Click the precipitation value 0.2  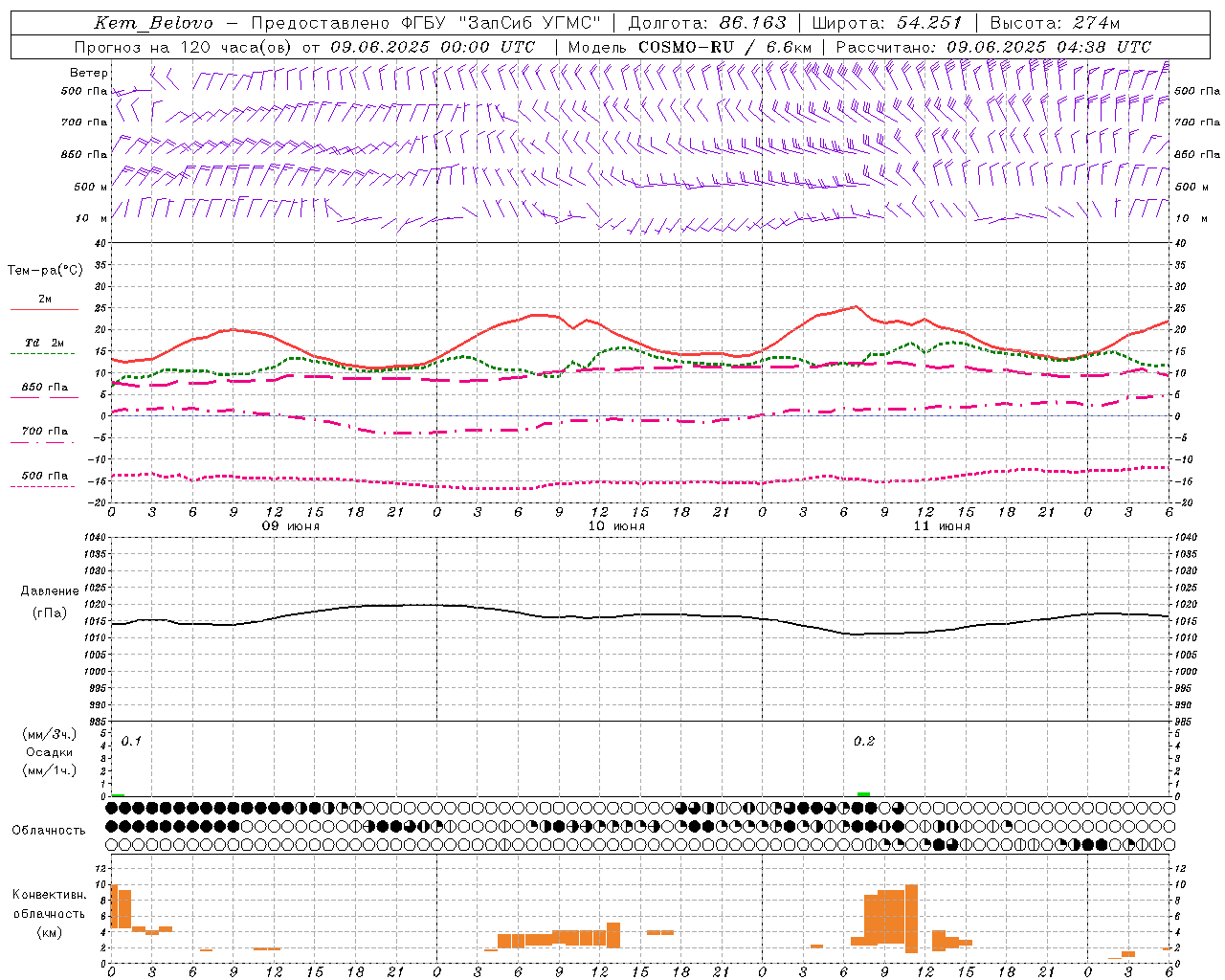point(864,742)
